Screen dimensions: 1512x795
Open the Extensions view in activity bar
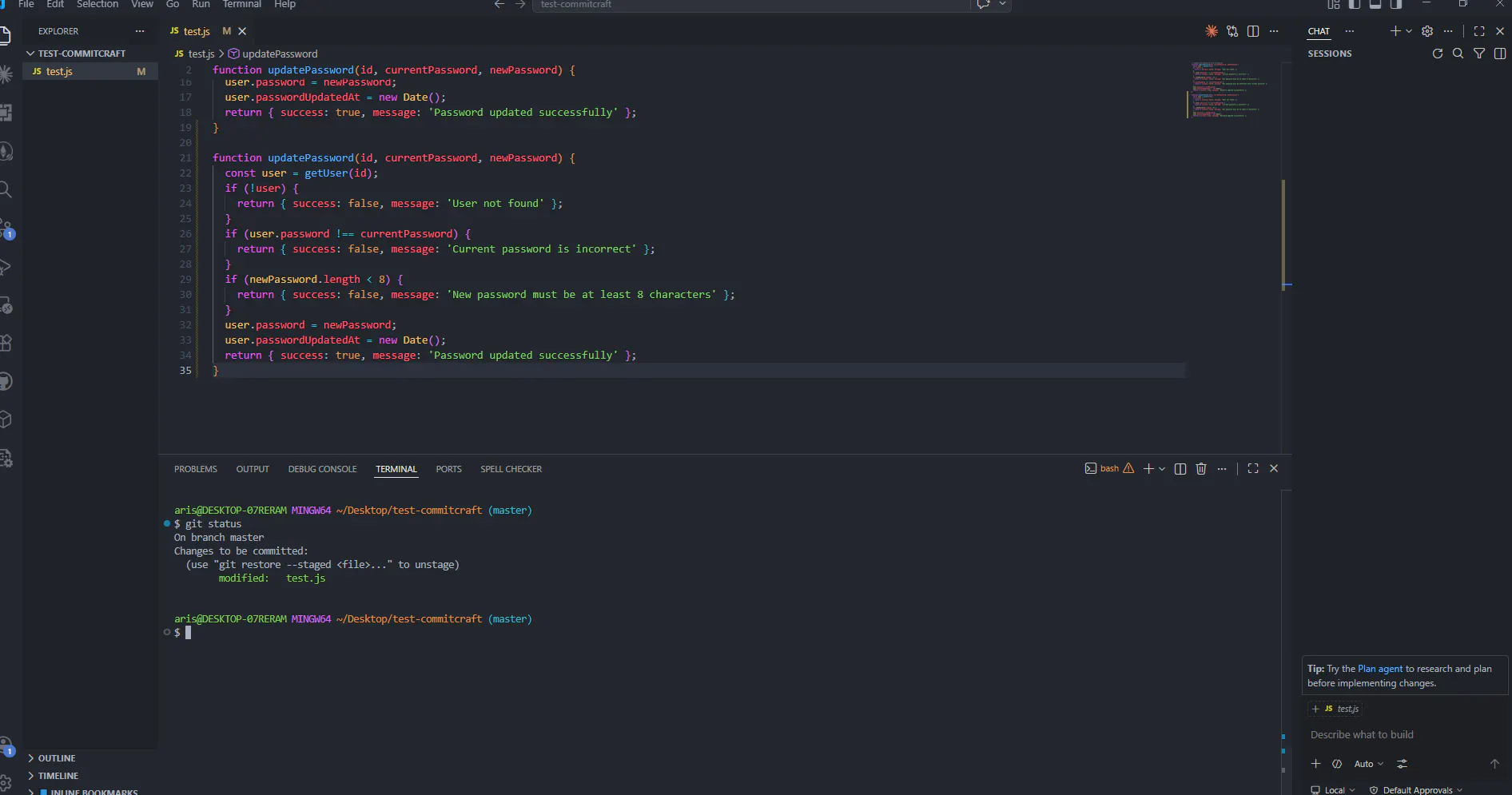5,343
